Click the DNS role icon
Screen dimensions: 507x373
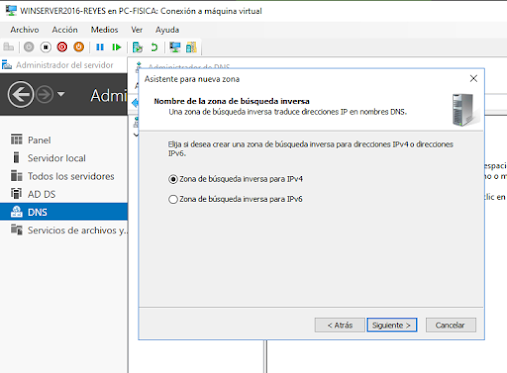pyautogui.click(x=17, y=212)
